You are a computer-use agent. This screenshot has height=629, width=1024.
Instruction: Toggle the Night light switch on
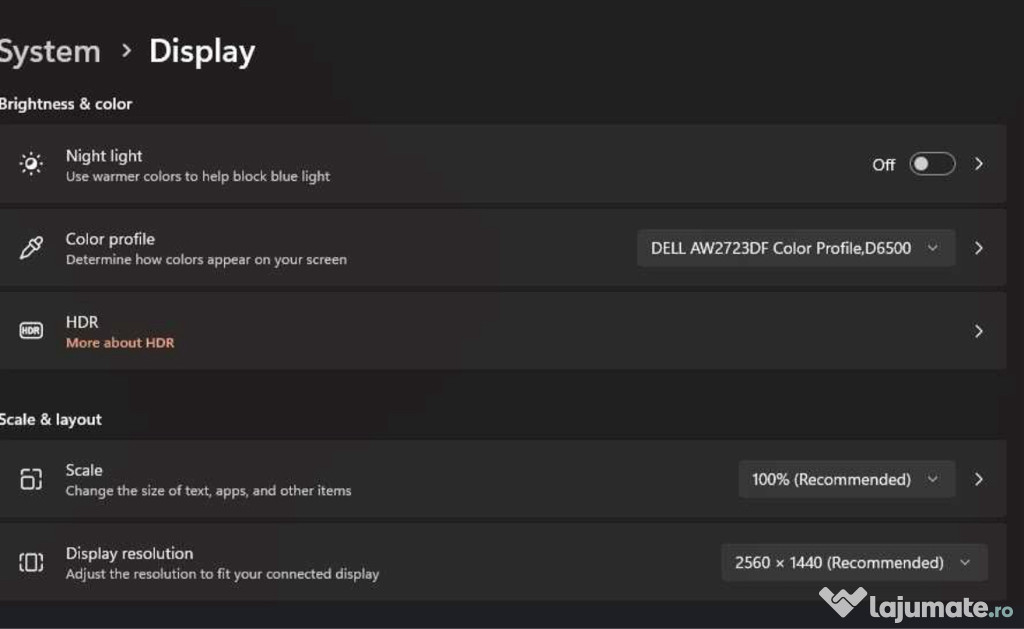pos(932,164)
